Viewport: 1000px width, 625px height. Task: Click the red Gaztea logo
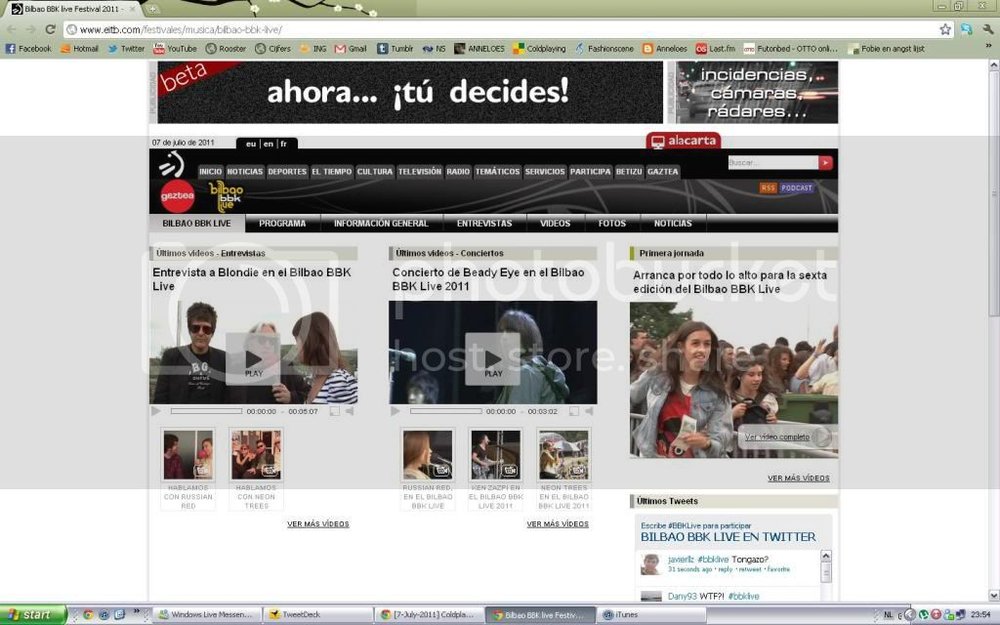177,196
